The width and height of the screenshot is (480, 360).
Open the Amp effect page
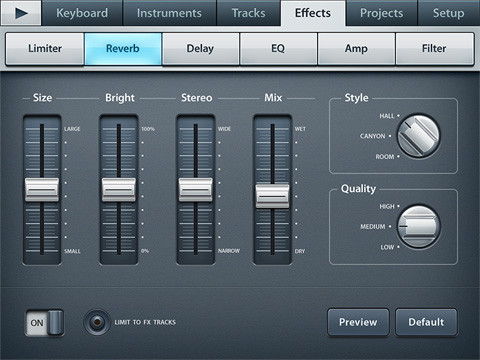[x=356, y=49]
